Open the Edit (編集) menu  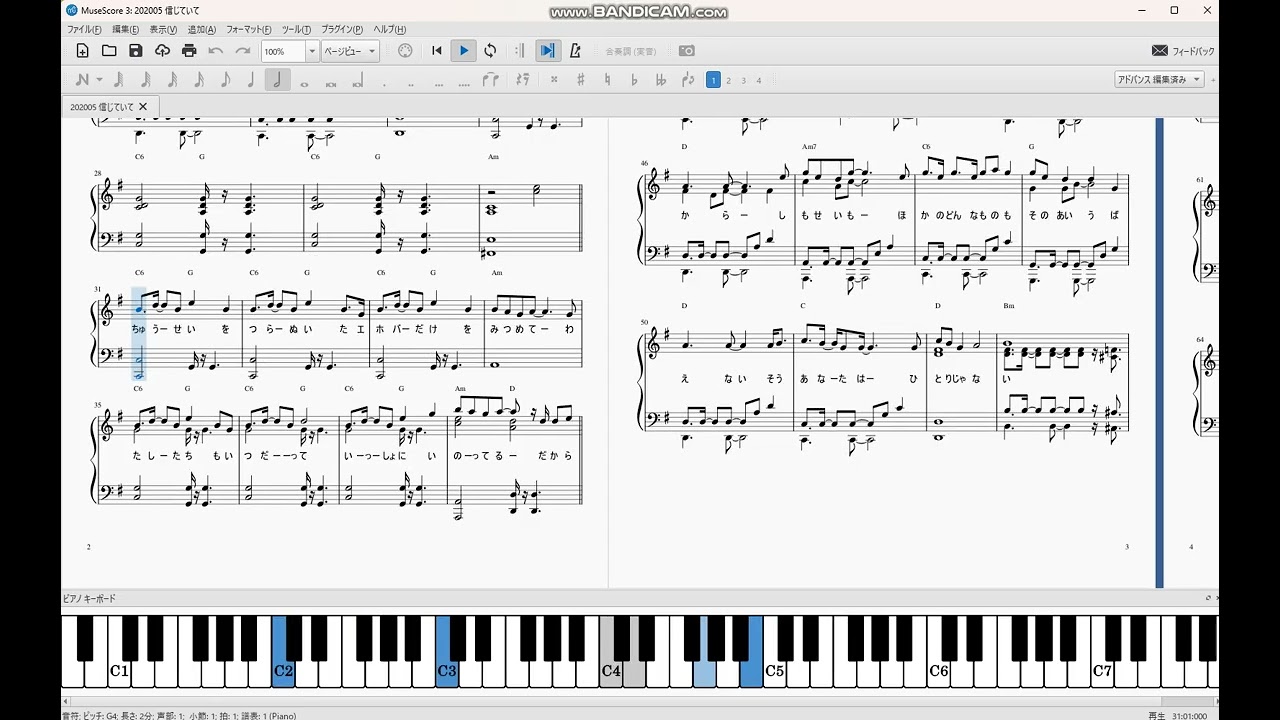127,30
